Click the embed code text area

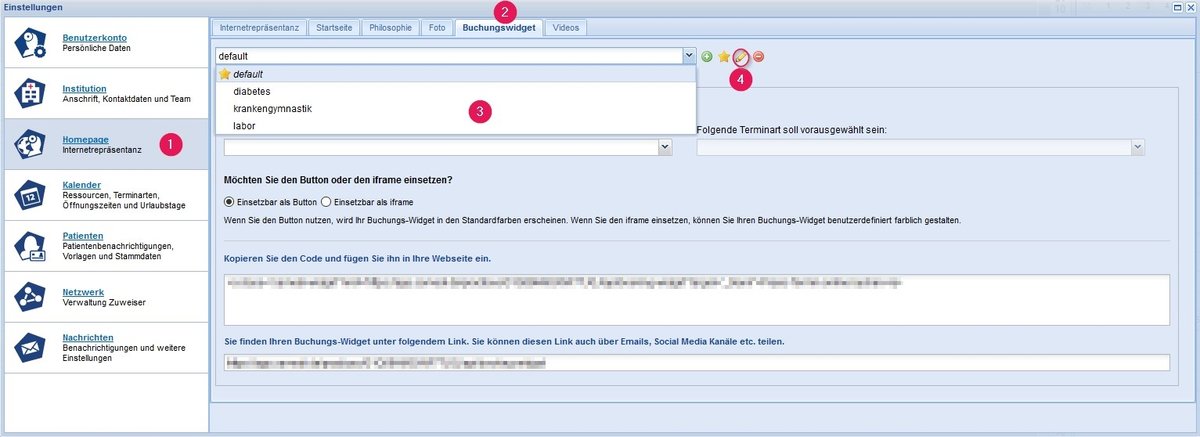(696, 300)
